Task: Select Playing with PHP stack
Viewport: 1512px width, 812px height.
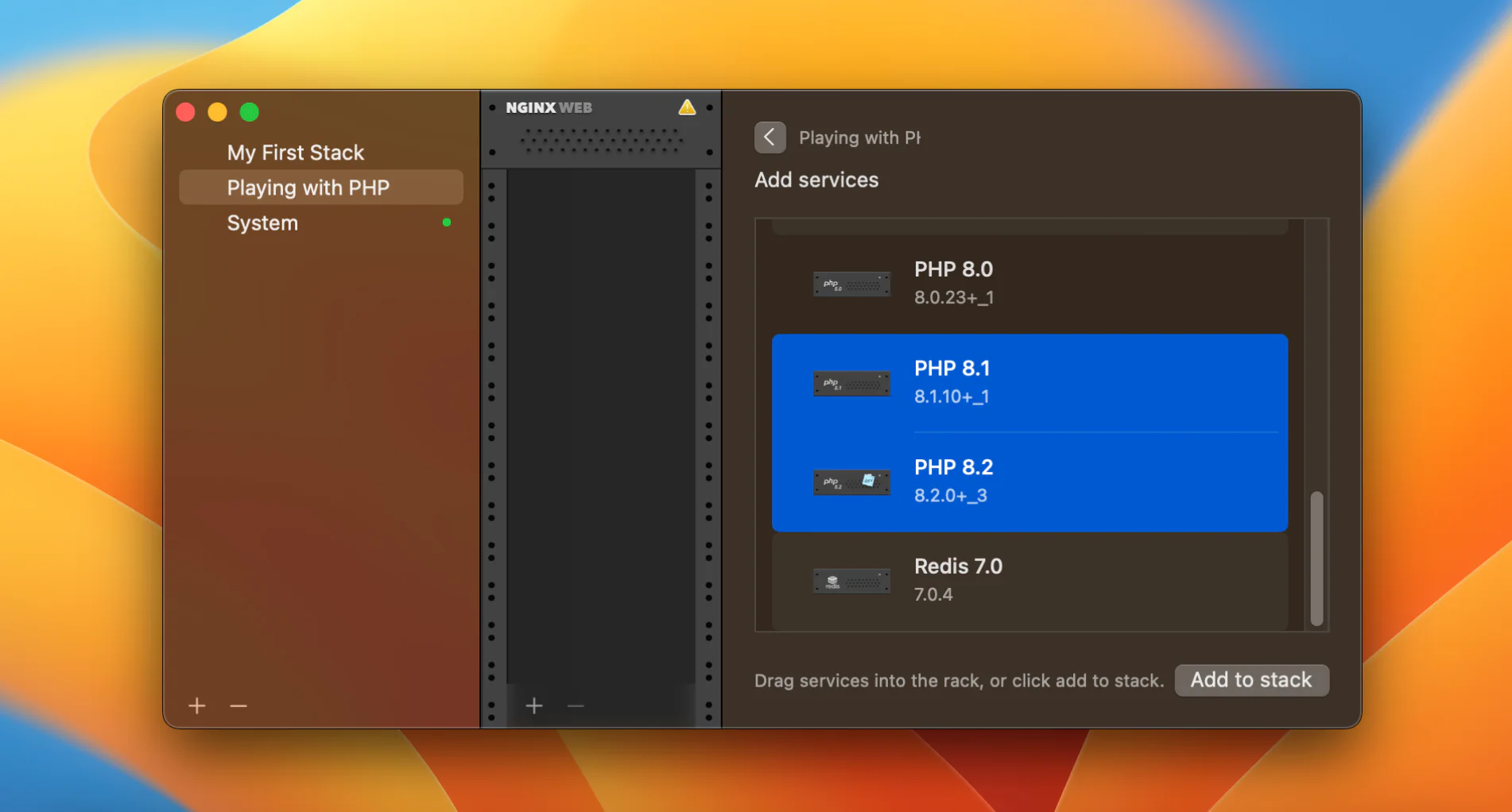Action: 308,188
